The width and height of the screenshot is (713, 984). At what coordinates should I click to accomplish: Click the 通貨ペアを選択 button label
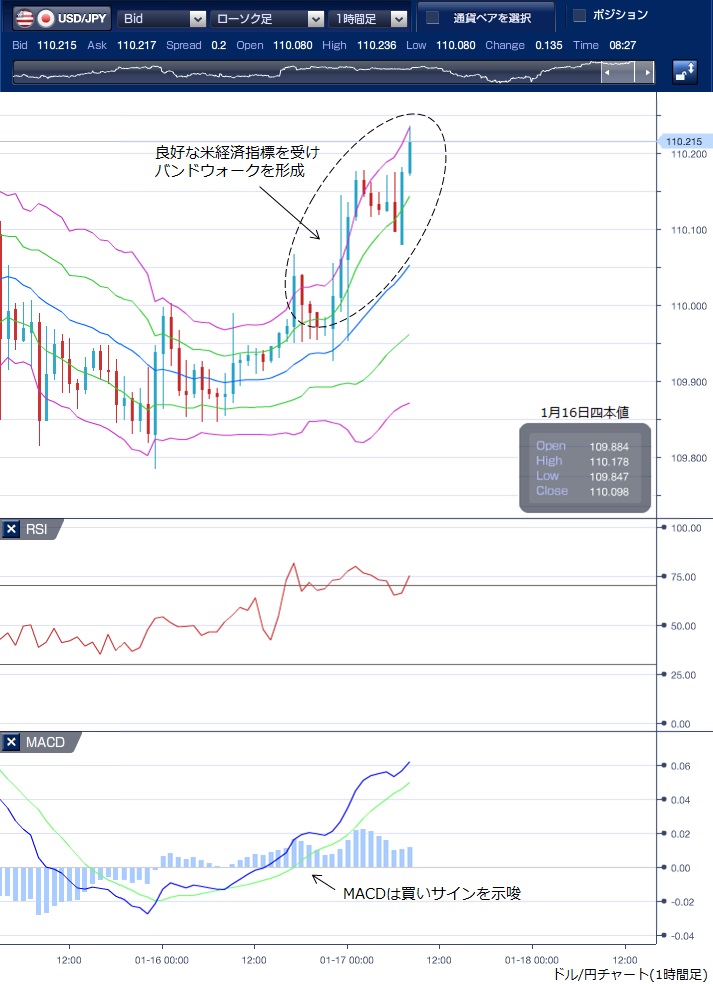(491, 18)
